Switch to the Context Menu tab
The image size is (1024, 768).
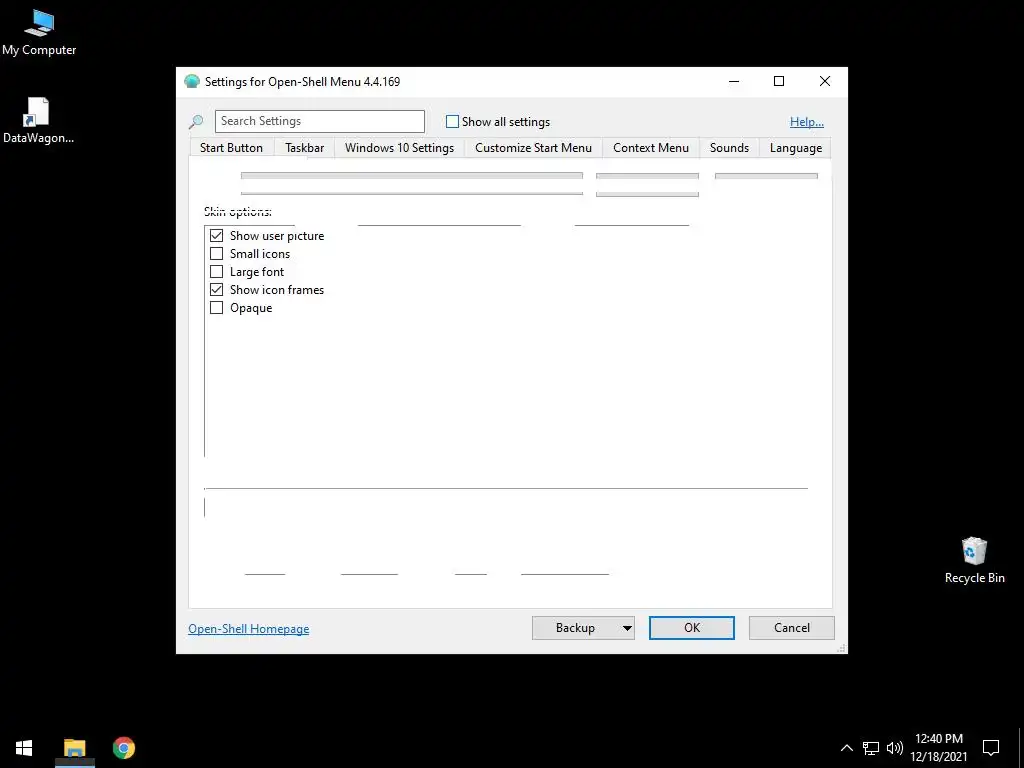[650, 148]
